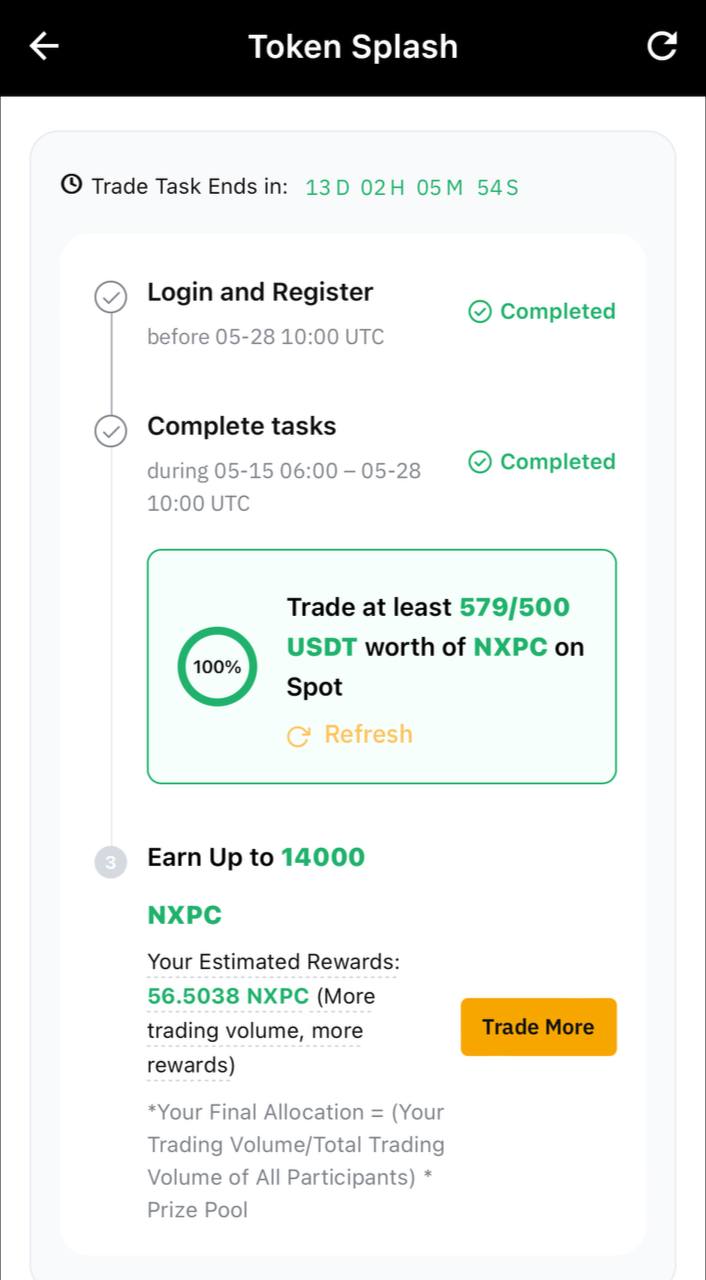The image size is (706, 1280).
Task: Click the Earn Up to 14000 heading
Action: 256,857
